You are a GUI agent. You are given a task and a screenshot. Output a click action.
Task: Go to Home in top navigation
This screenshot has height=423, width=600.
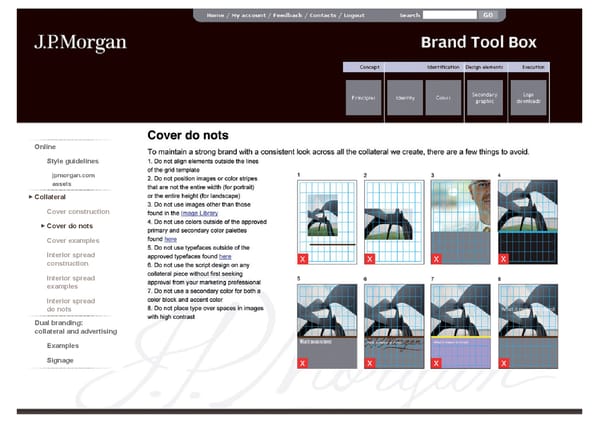pos(215,16)
